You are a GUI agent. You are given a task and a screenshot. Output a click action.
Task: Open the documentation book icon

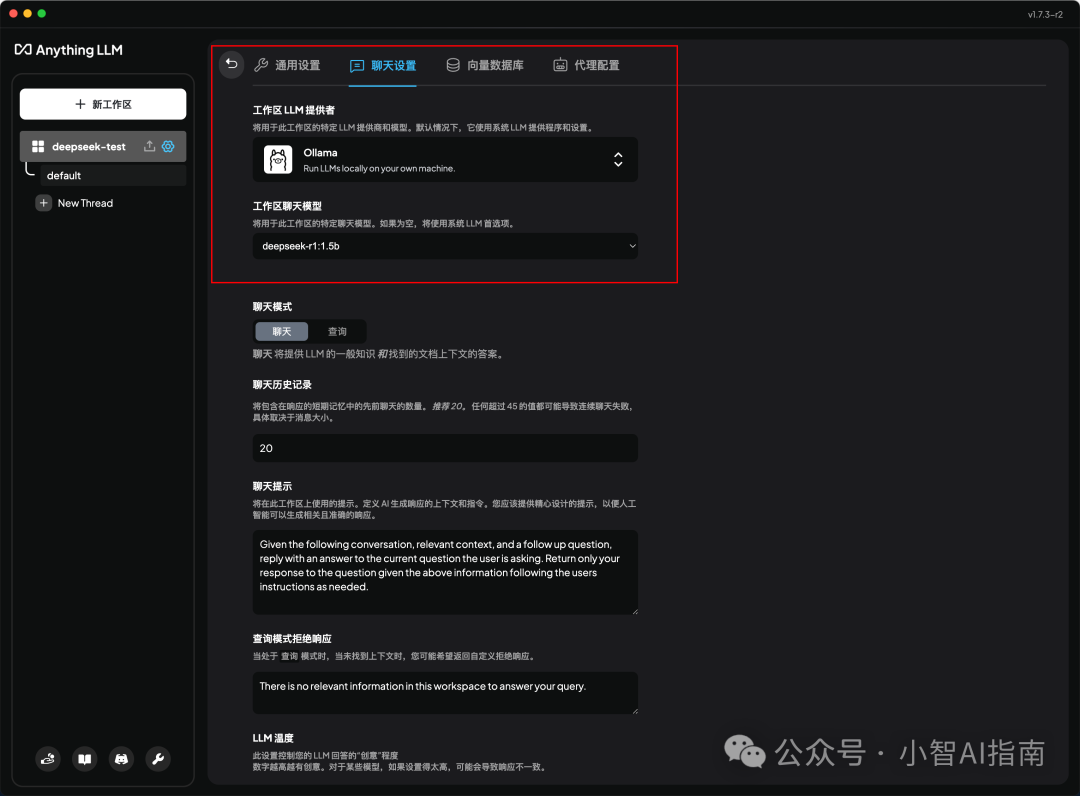[x=85, y=759]
